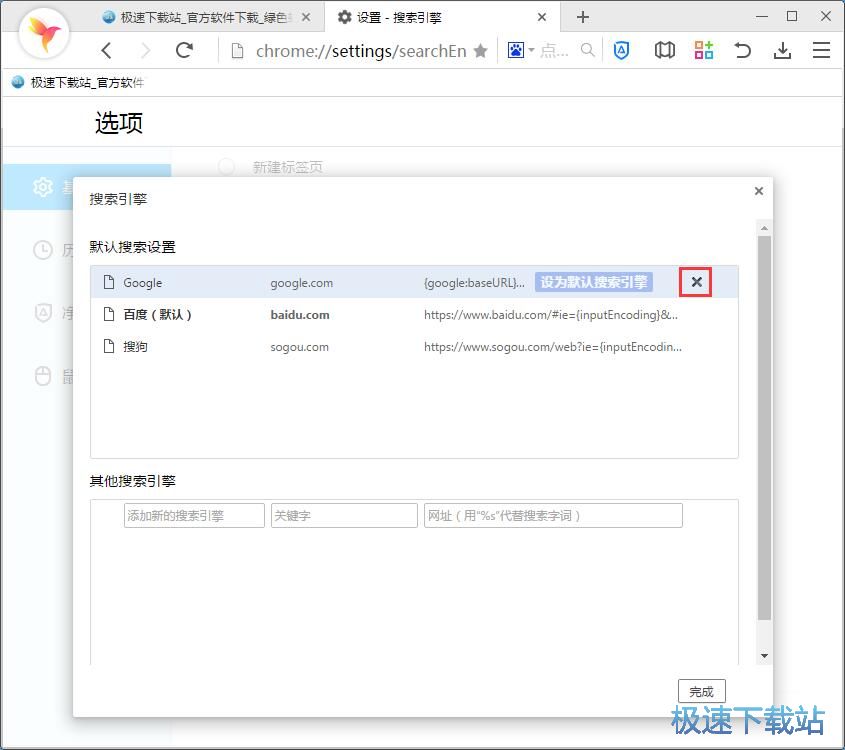Set Google as default search engine
Image resolution: width=845 pixels, height=750 pixels.
point(594,282)
